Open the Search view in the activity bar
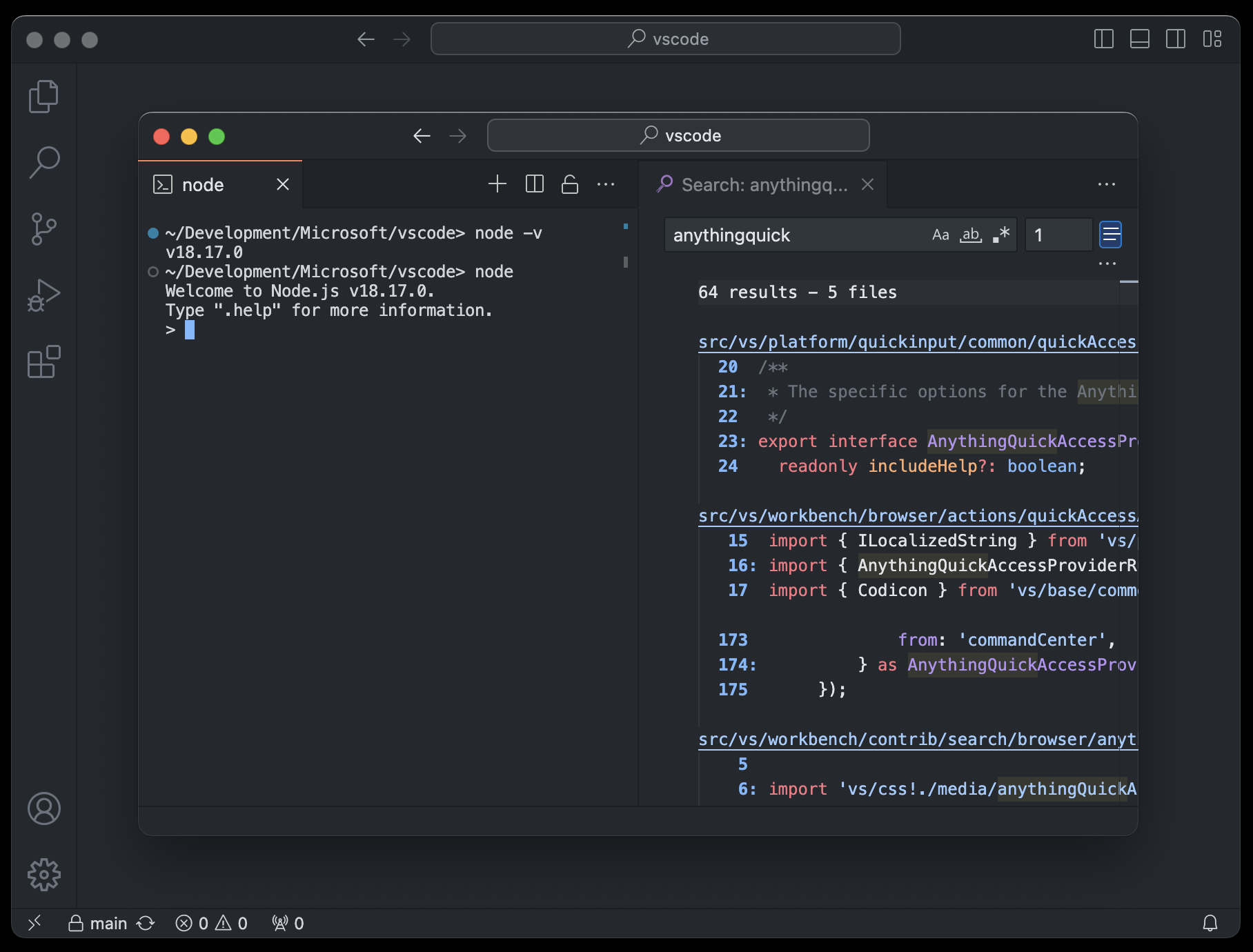This screenshot has width=1253, height=952. (43, 161)
